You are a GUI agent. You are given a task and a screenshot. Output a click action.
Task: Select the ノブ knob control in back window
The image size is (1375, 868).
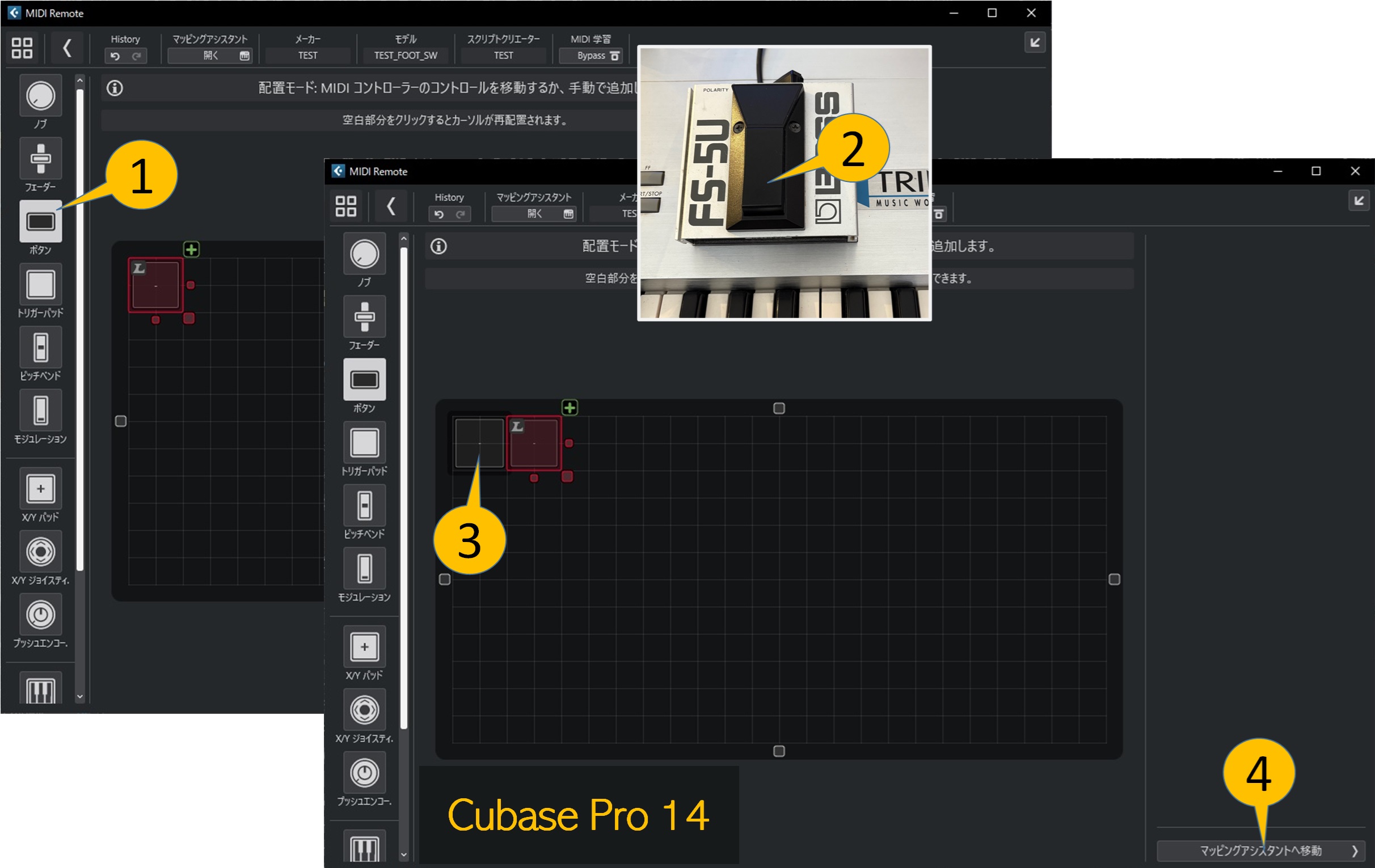(40, 95)
